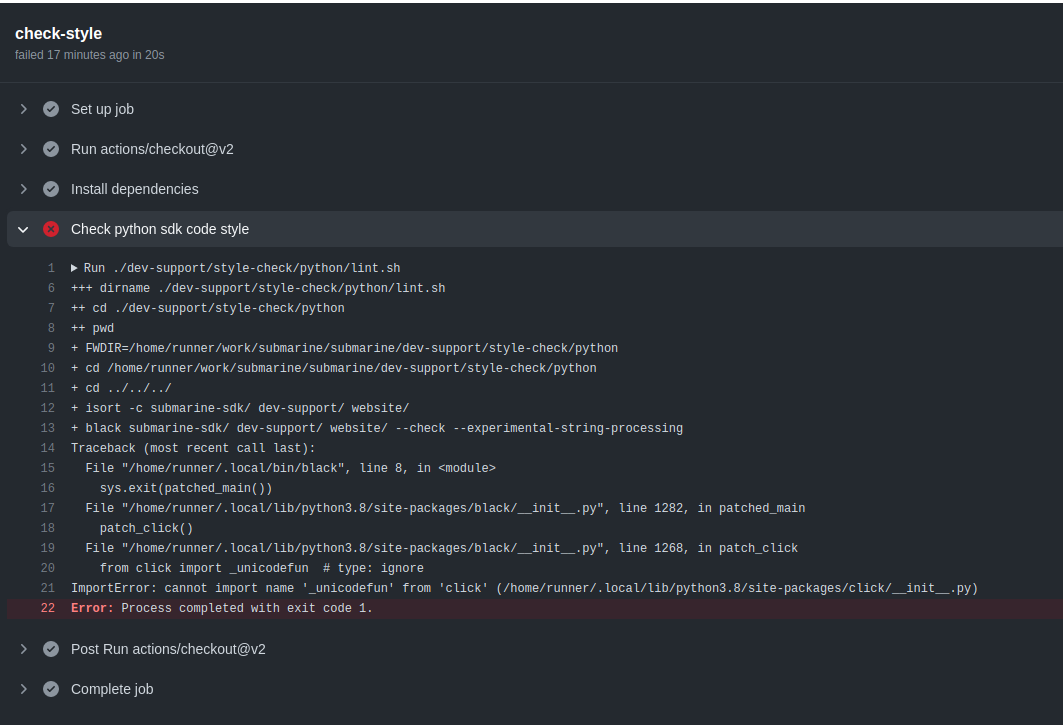
Task: Expand the Complete job step
Action: (x=24, y=689)
